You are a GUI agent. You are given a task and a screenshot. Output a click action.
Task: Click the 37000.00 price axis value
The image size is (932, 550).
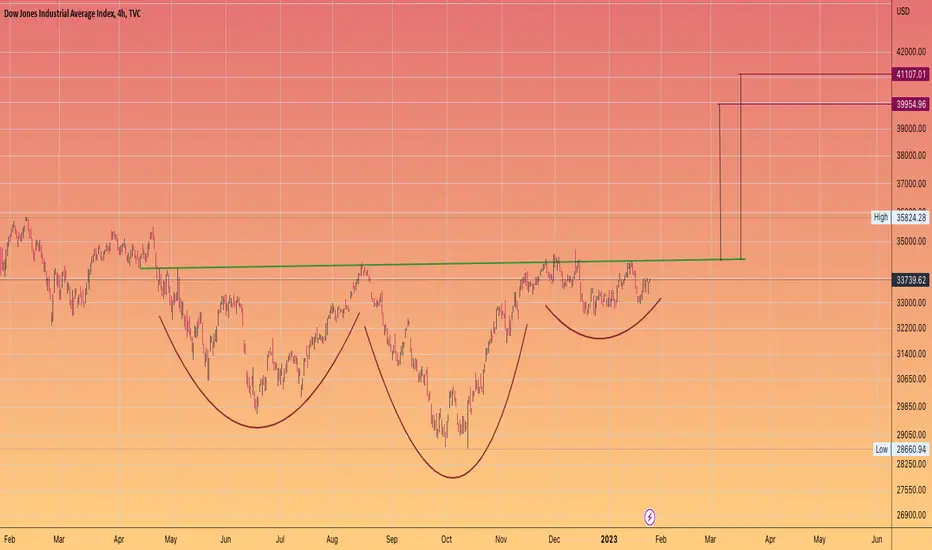coord(911,184)
